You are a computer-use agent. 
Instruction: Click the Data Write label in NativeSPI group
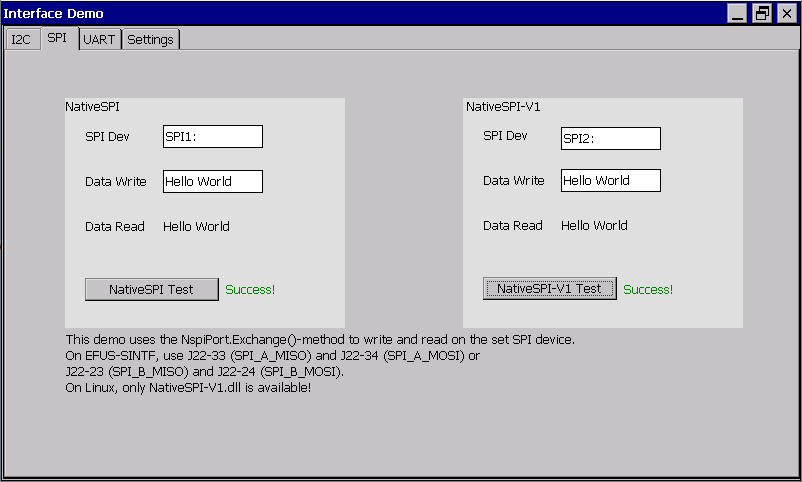tap(116, 182)
